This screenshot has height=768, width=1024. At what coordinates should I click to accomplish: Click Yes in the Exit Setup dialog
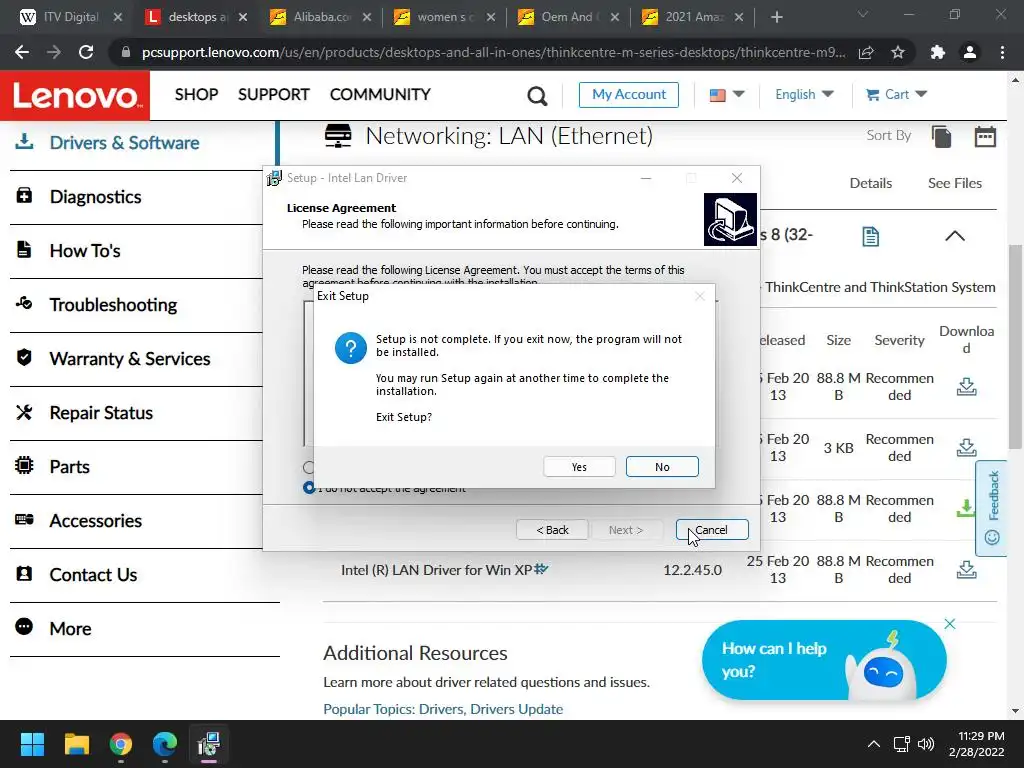579,467
